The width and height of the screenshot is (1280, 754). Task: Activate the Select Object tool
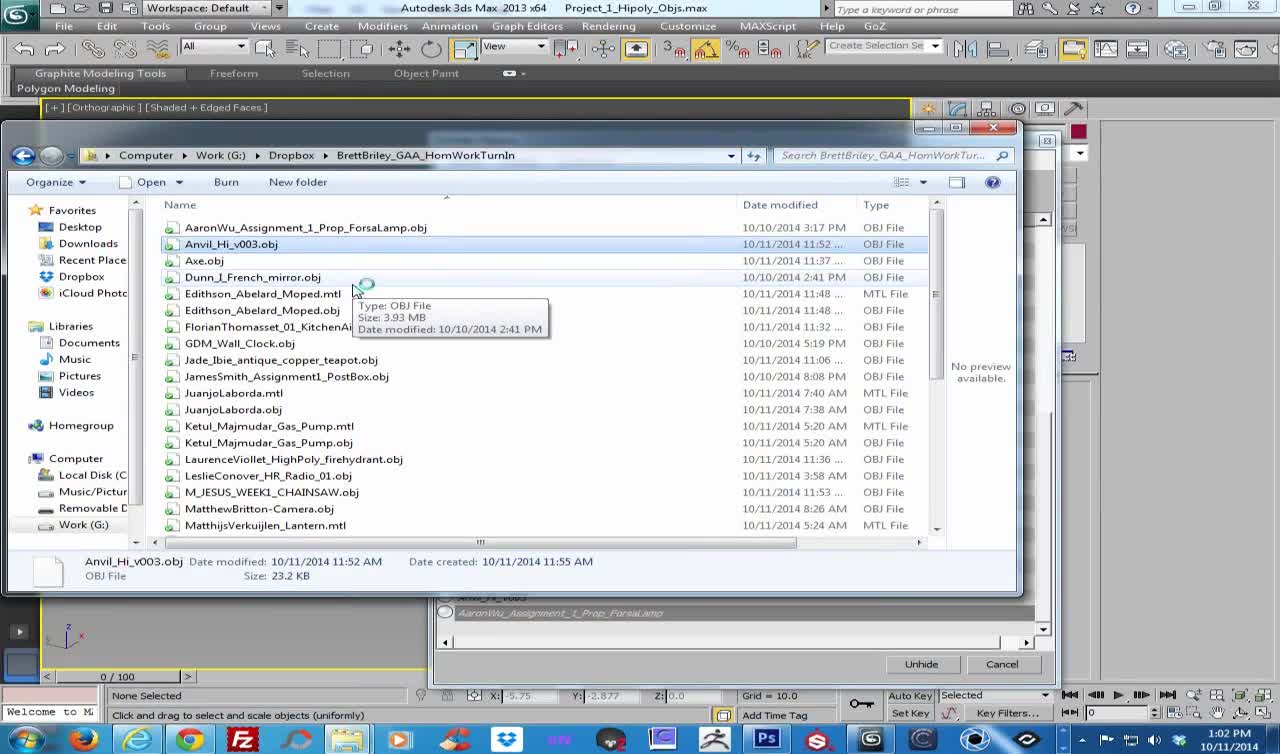coord(265,48)
